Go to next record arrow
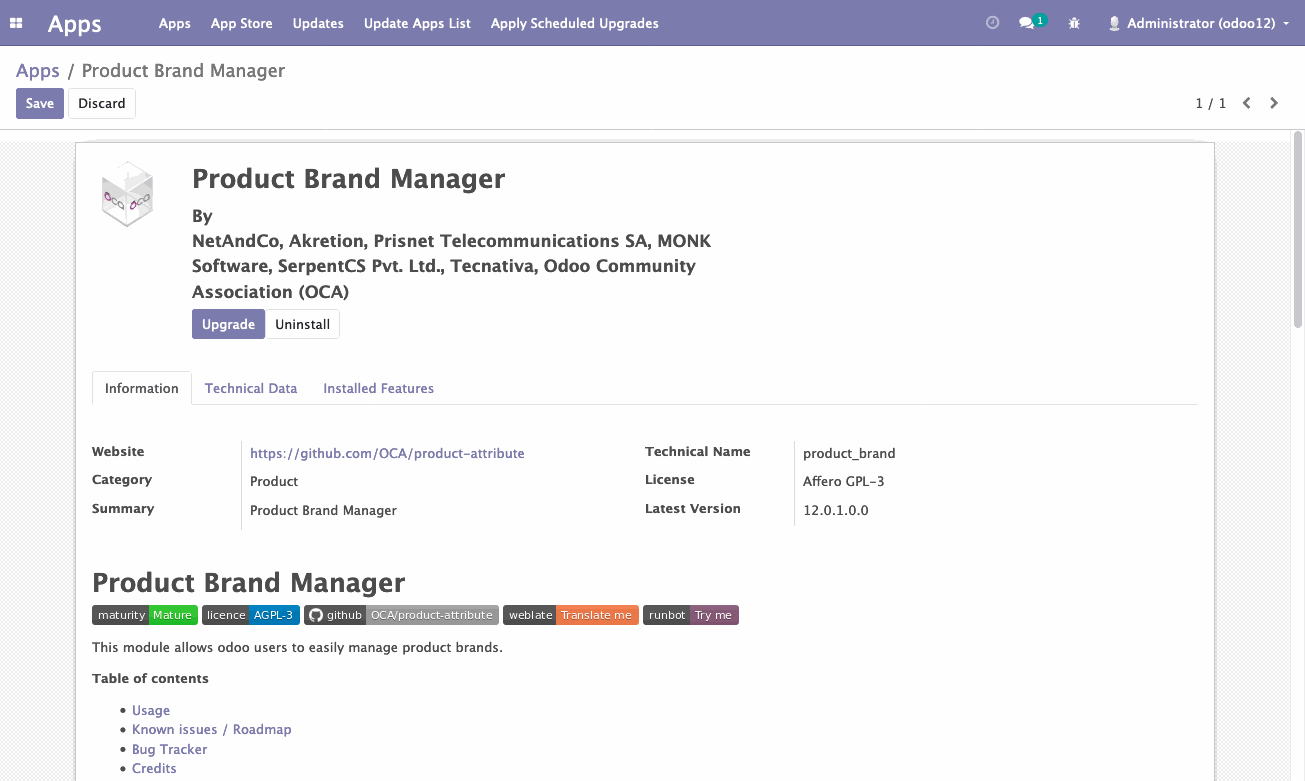This screenshot has width=1305, height=781. click(1274, 103)
